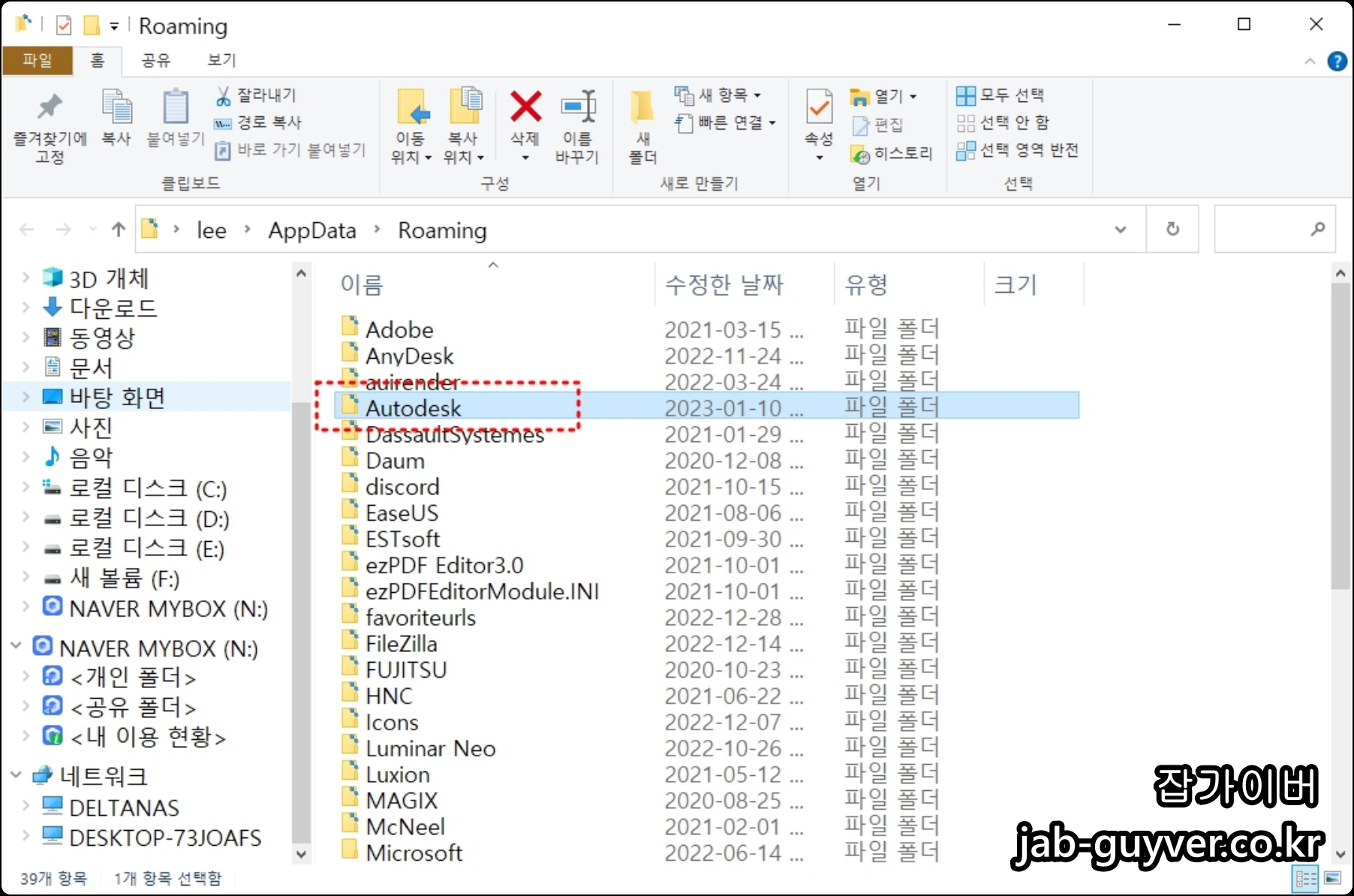Select DELTANAS under 네트워크
The height and width of the screenshot is (896, 1354).
(x=124, y=807)
